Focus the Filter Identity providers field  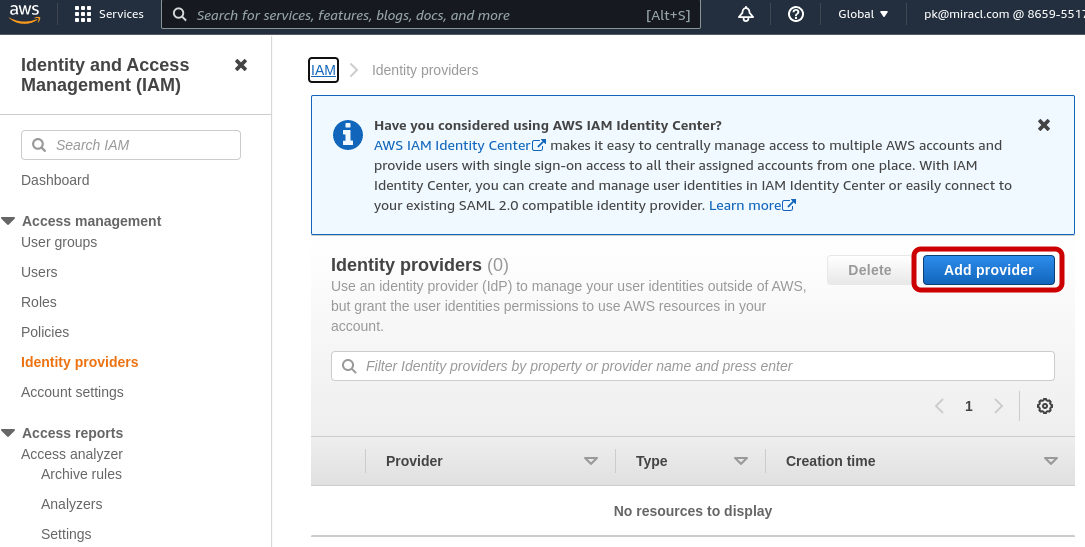pos(693,366)
